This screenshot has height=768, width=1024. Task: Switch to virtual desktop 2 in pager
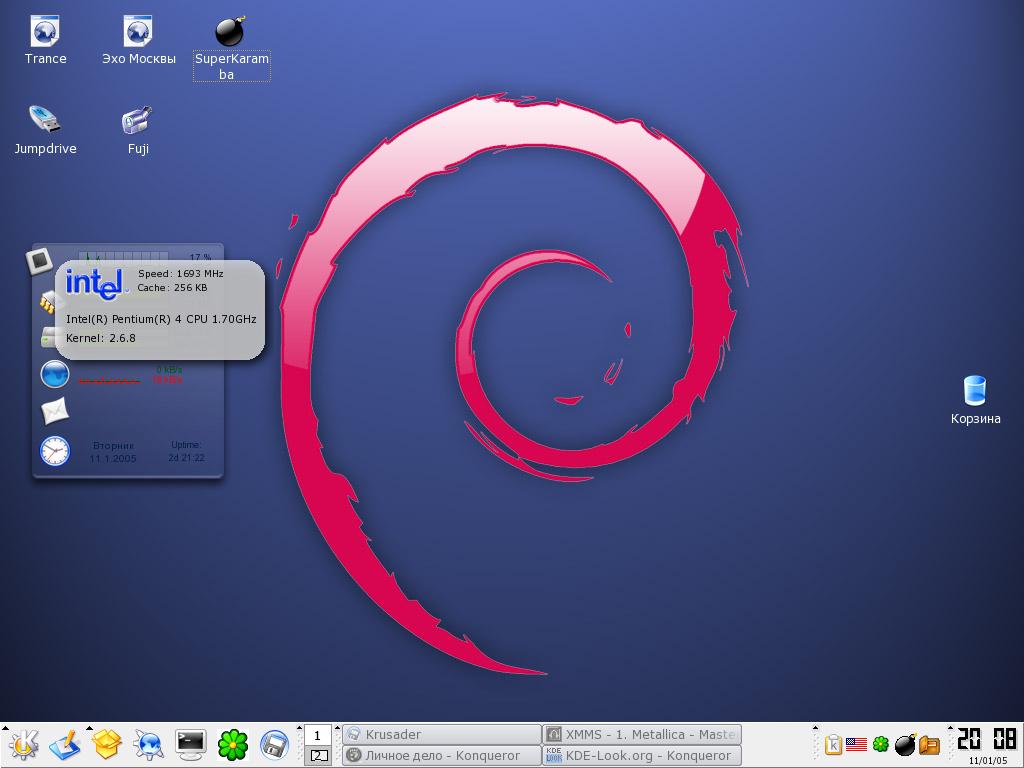(317, 755)
